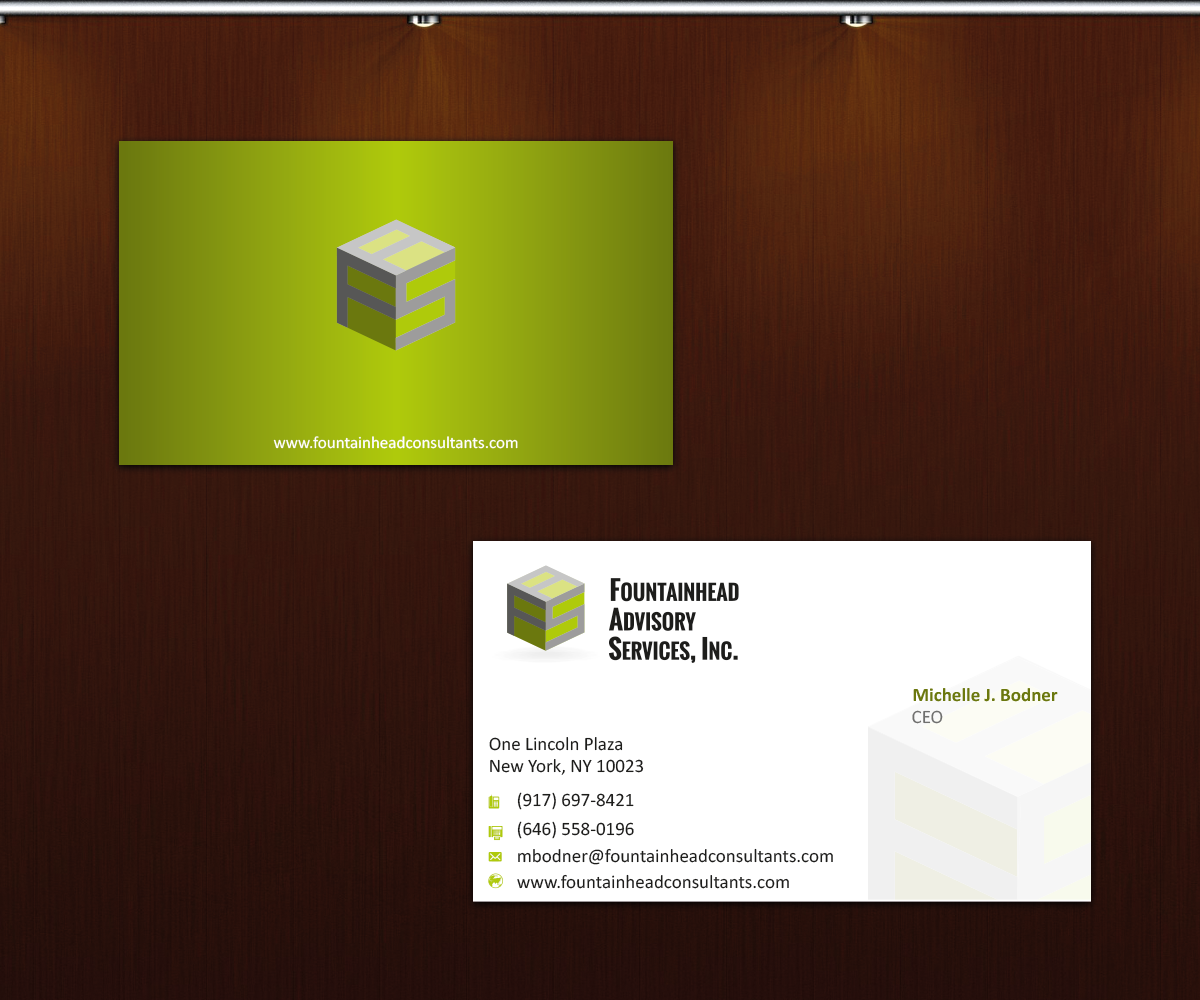This screenshot has width=1200, height=1000.
Task: Click the globe icon beside the website address
Action: (494, 882)
